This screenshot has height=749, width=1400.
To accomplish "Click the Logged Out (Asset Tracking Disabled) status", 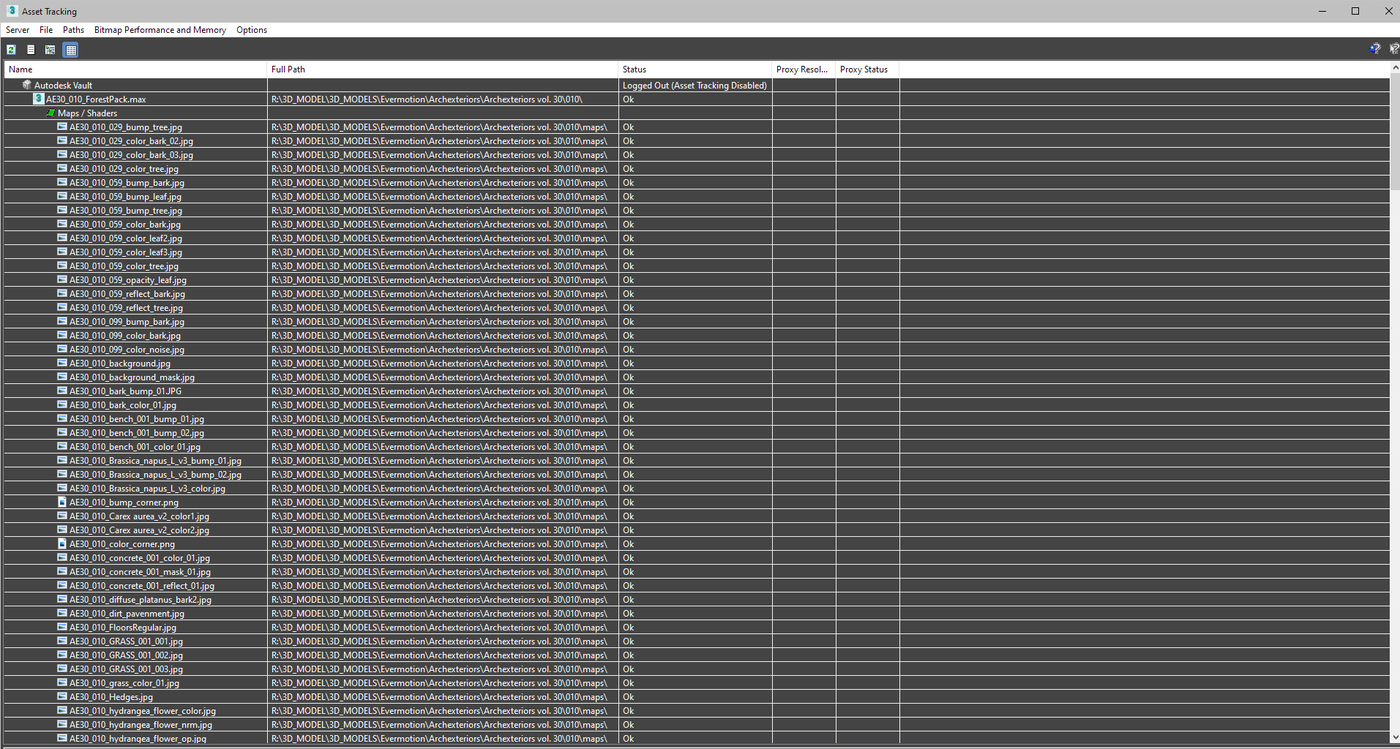I will pyautogui.click(x=695, y=85).
